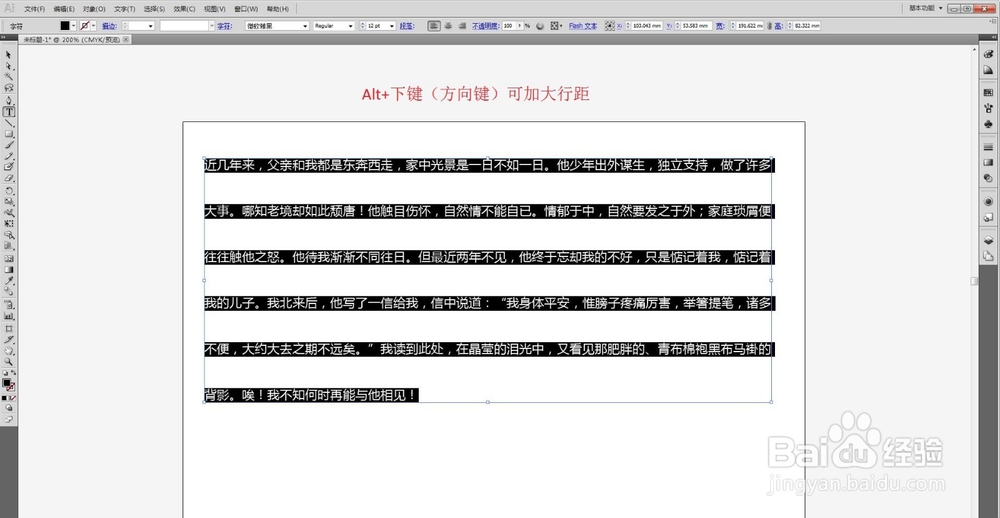Open the fill color dropdown arrow

point(74,26)
